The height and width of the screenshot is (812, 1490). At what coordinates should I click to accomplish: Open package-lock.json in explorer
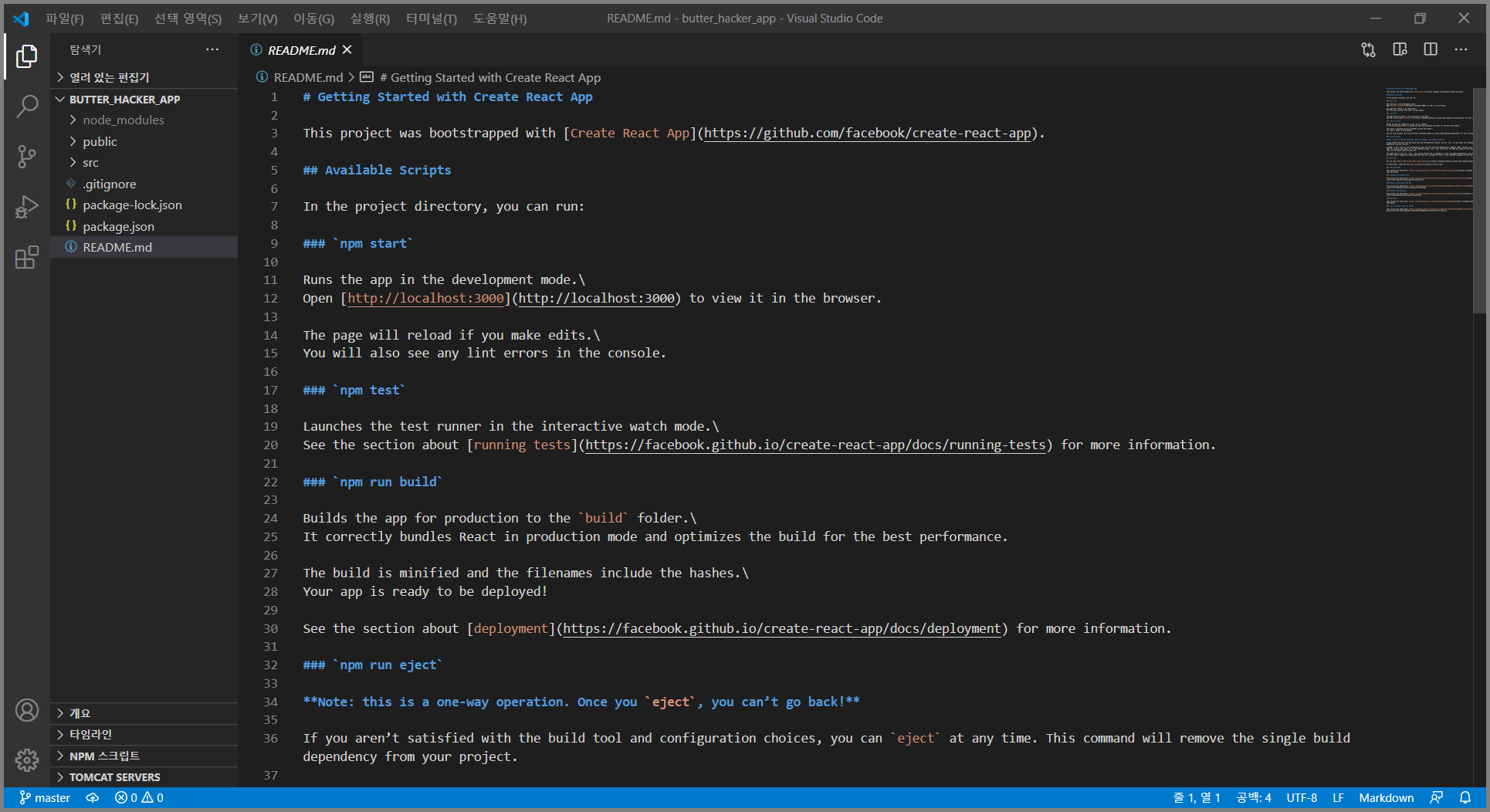(x=144, y=205)
